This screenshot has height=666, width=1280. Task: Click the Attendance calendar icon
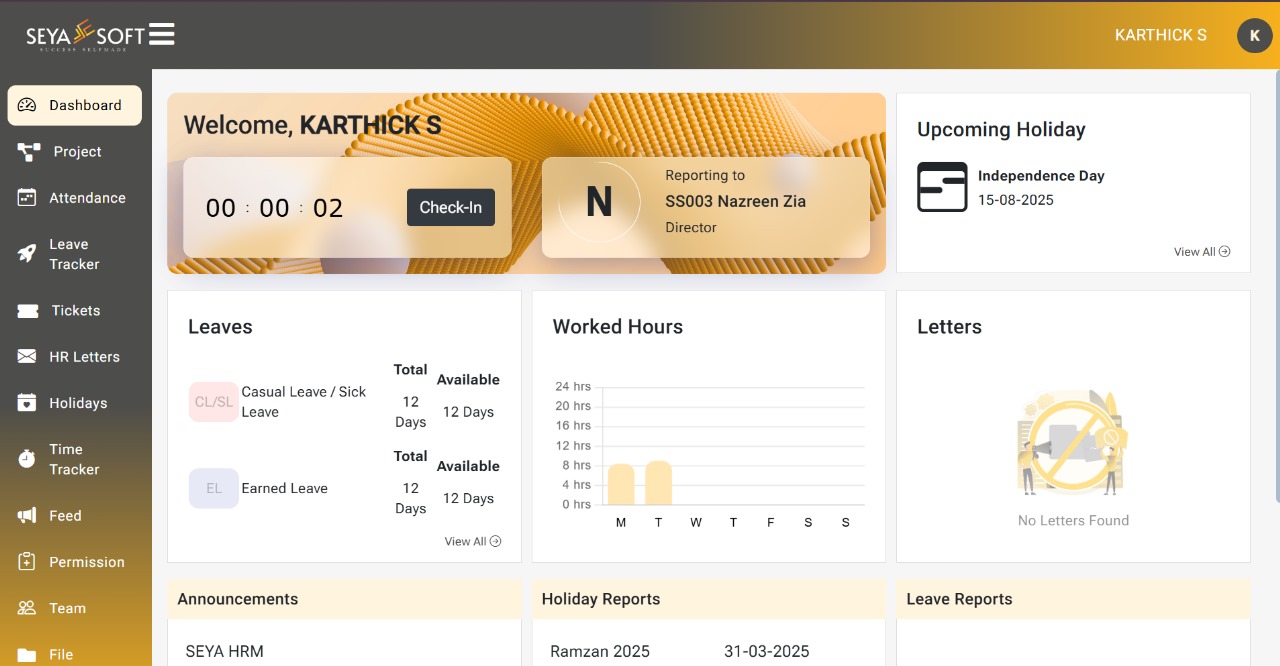coord(27,198)
